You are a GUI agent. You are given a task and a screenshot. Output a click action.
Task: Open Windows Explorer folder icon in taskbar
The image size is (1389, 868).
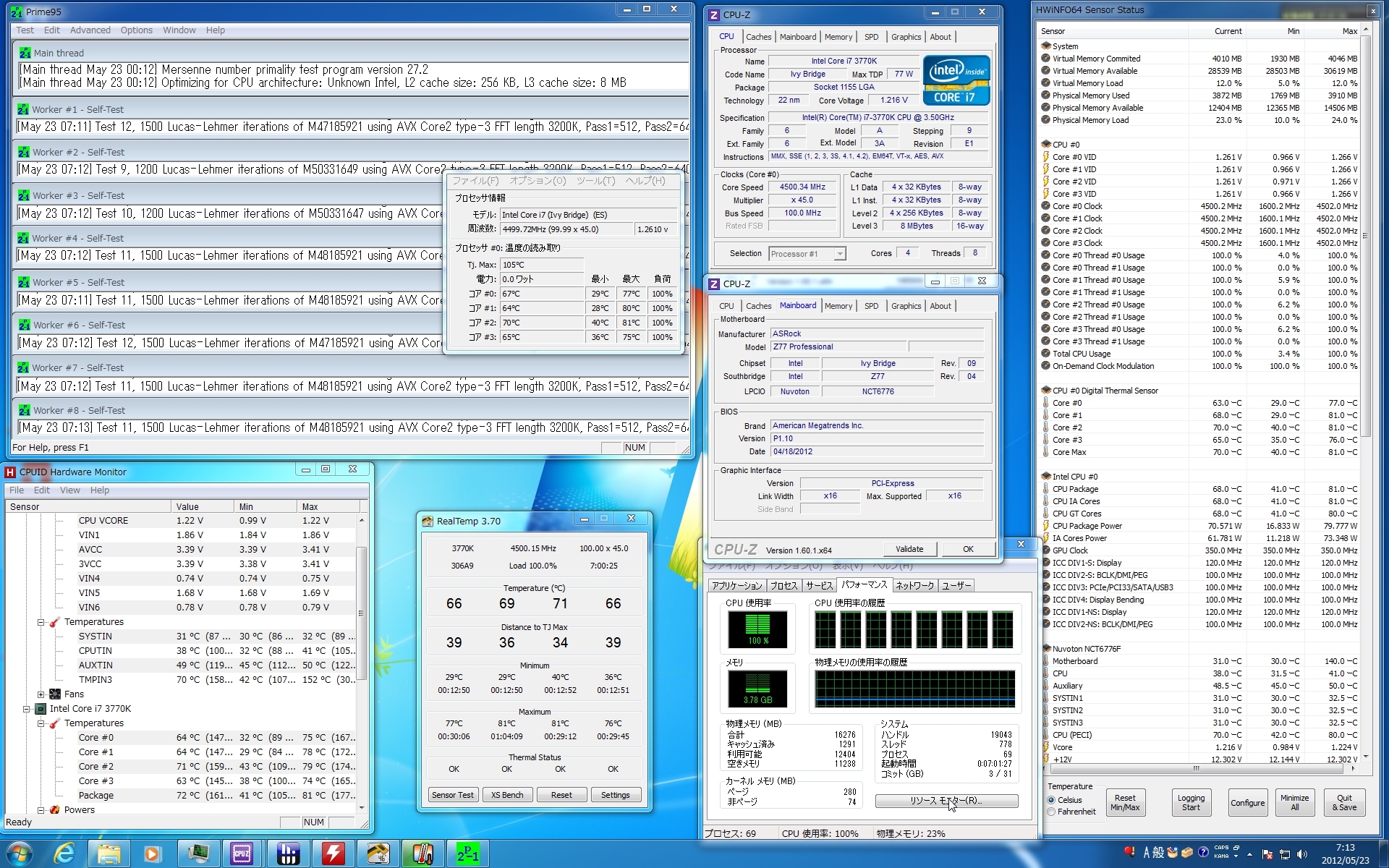tap(109, 854)
